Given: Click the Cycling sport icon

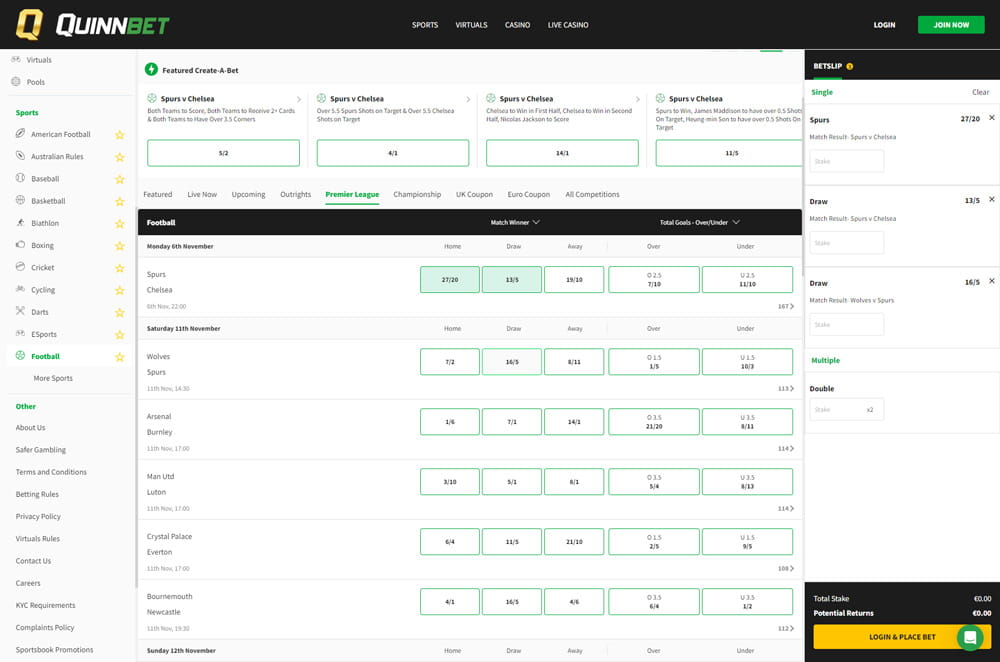Looking at the screenshot, I should [x=20, y=289].
